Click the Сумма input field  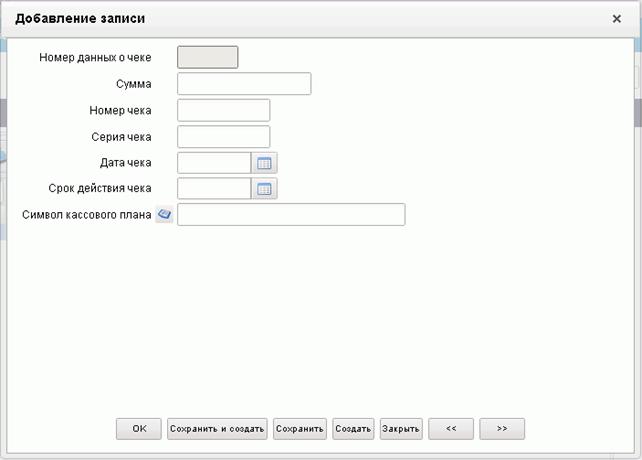pyautogui.click(x=244, y=84)
